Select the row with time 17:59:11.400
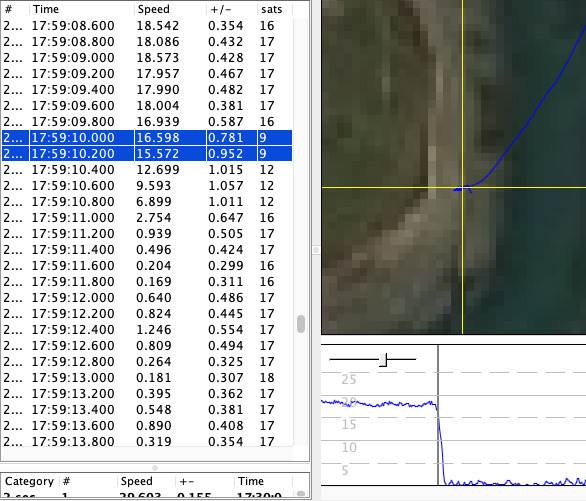This screenshot has width=586, height=501. (x=147, y=250)
